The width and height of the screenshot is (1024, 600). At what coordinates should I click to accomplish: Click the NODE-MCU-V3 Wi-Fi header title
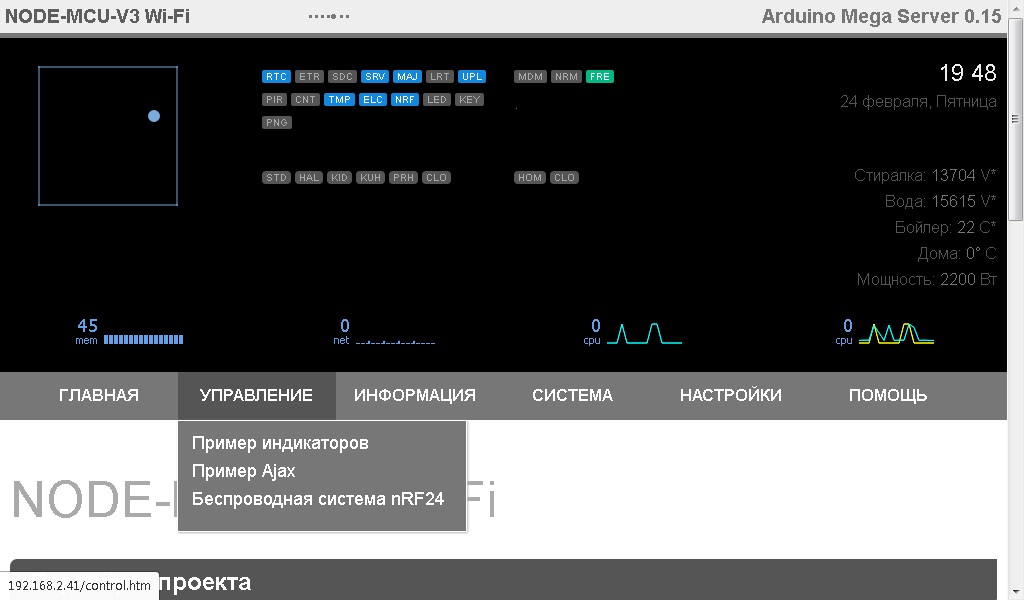point(97,16)
